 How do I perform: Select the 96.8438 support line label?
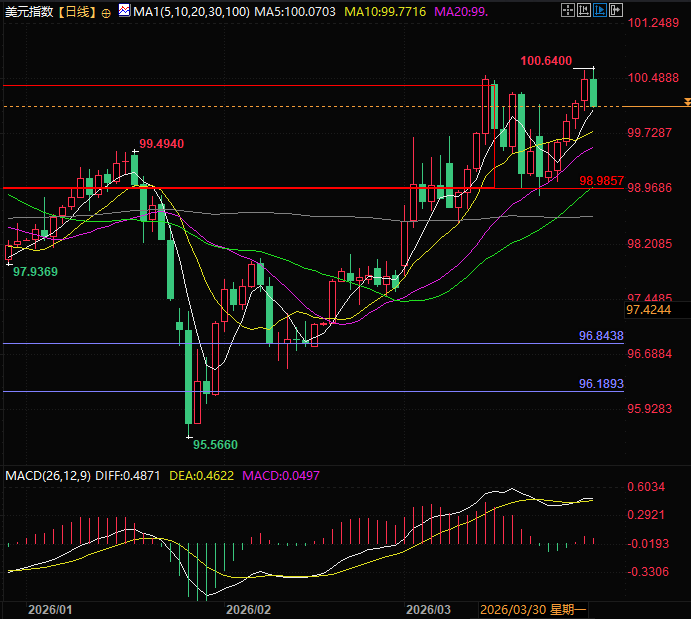point(601,336)
